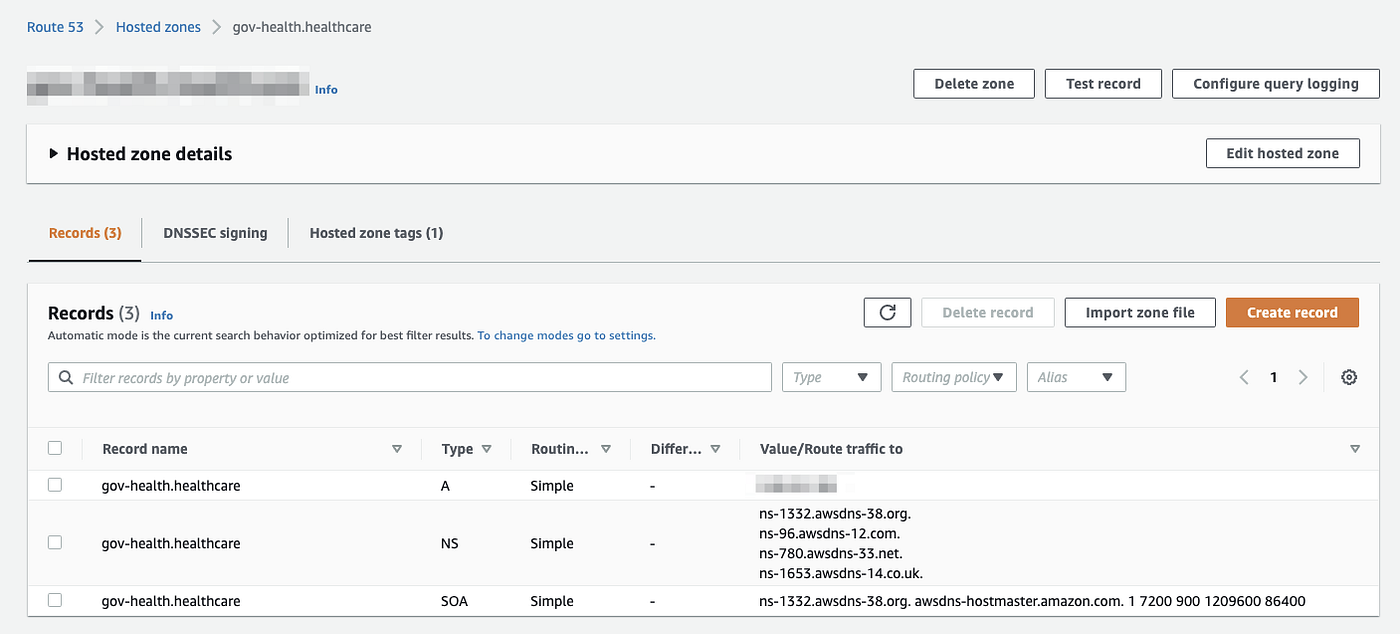Click gov-health.healthcare breadcrumb text
This screenshot has width=1400, height=634.
302,27
